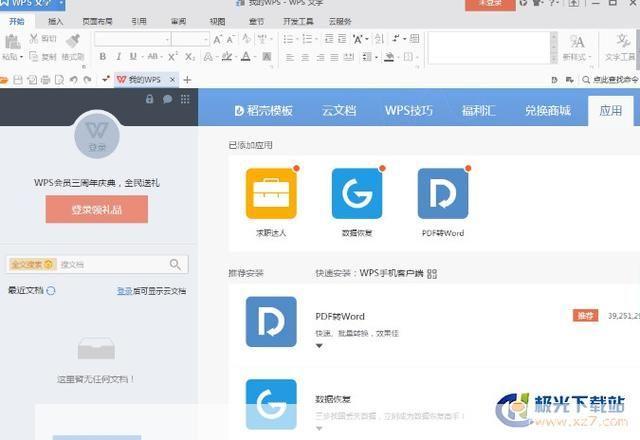Toggle bold formatting
This screenshot has width=640, height=440.
pos(103,56)
